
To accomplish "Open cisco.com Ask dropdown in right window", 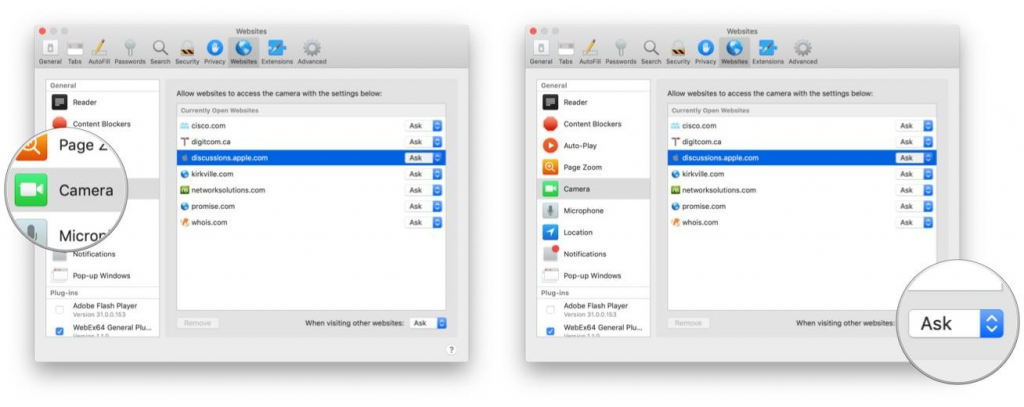I will coord(914,125).
